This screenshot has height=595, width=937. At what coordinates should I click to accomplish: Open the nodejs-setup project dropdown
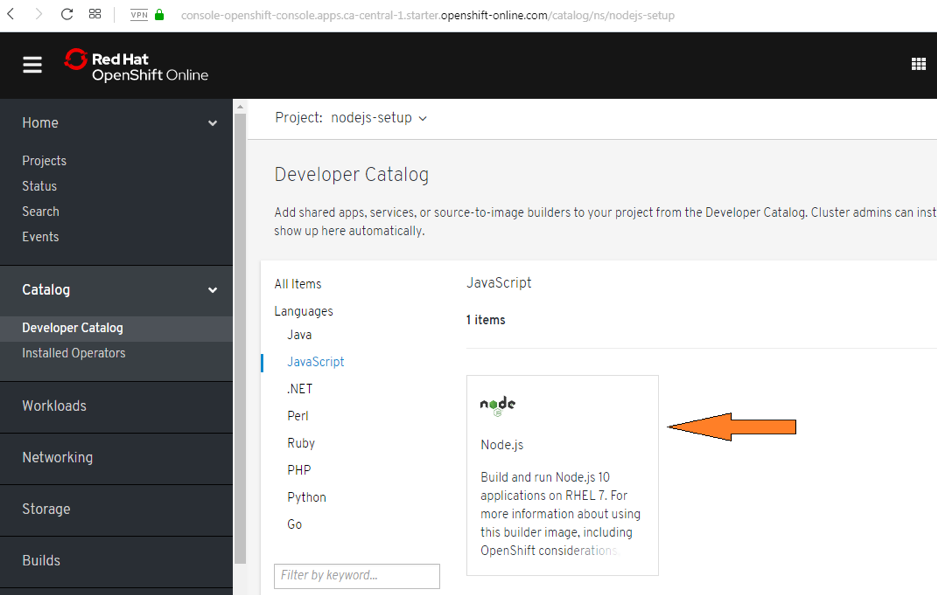point(378,117)
